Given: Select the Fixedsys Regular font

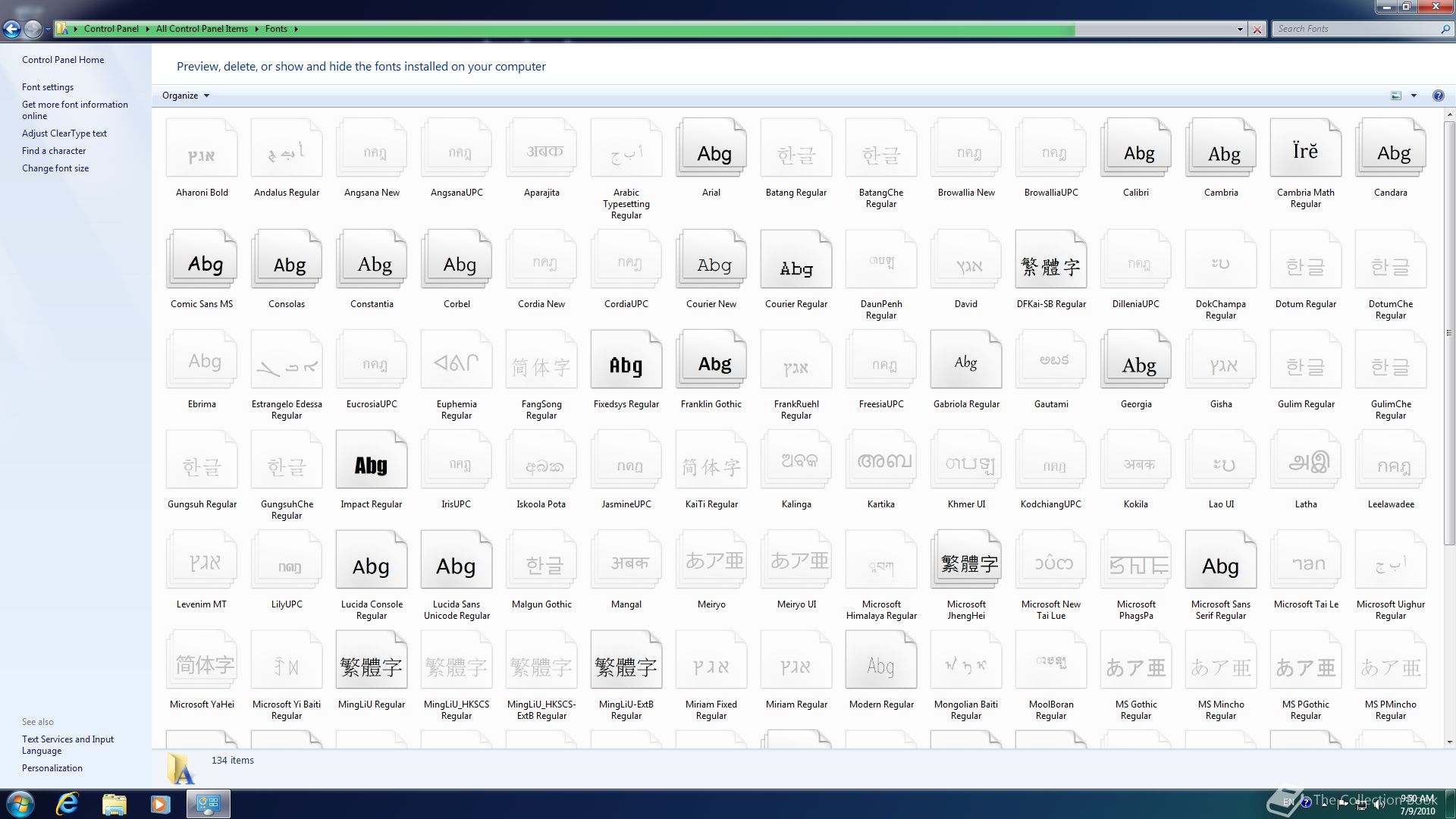Looking at the screenshot, I should [x=626, y=360].
